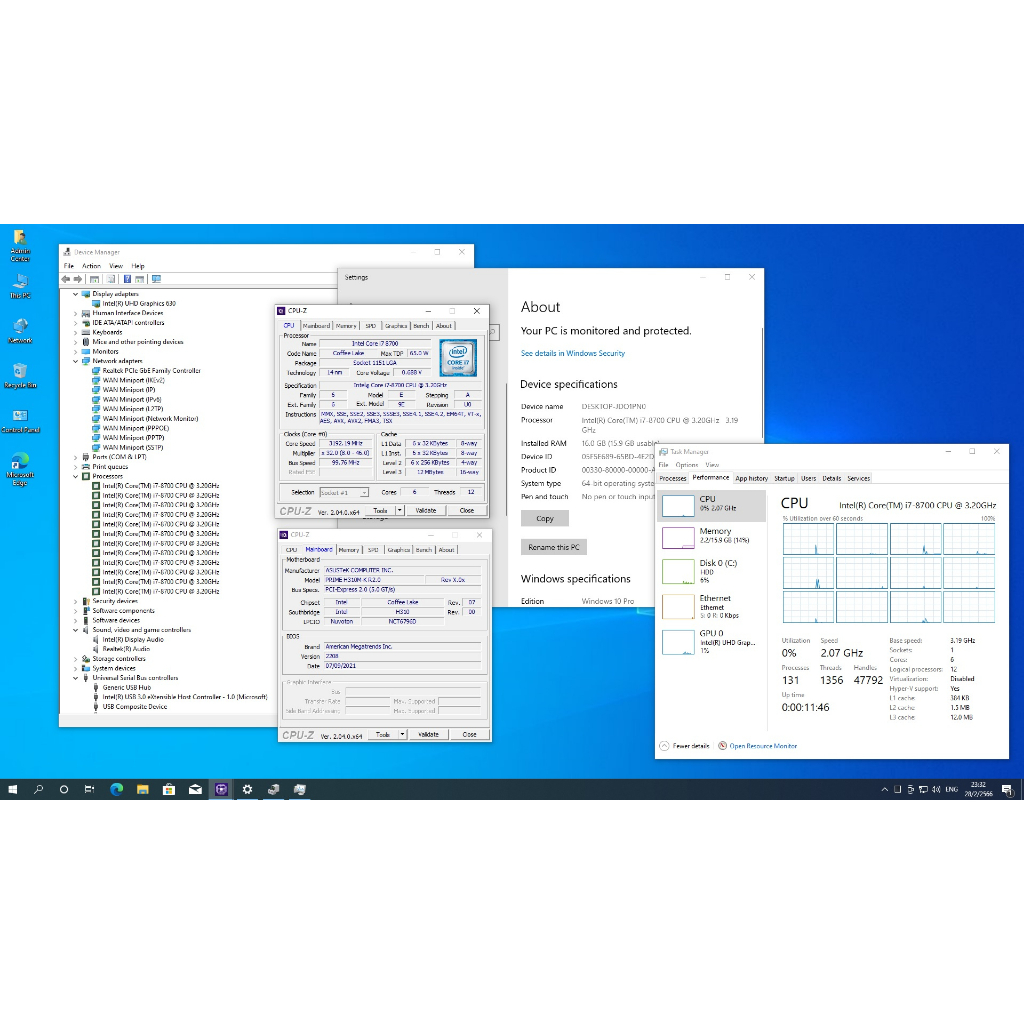Image resolution: width=1024 pixels, height=1024 pixels.
Task: Open the Startup tab in Task Manager
Action: pos(784,478)
